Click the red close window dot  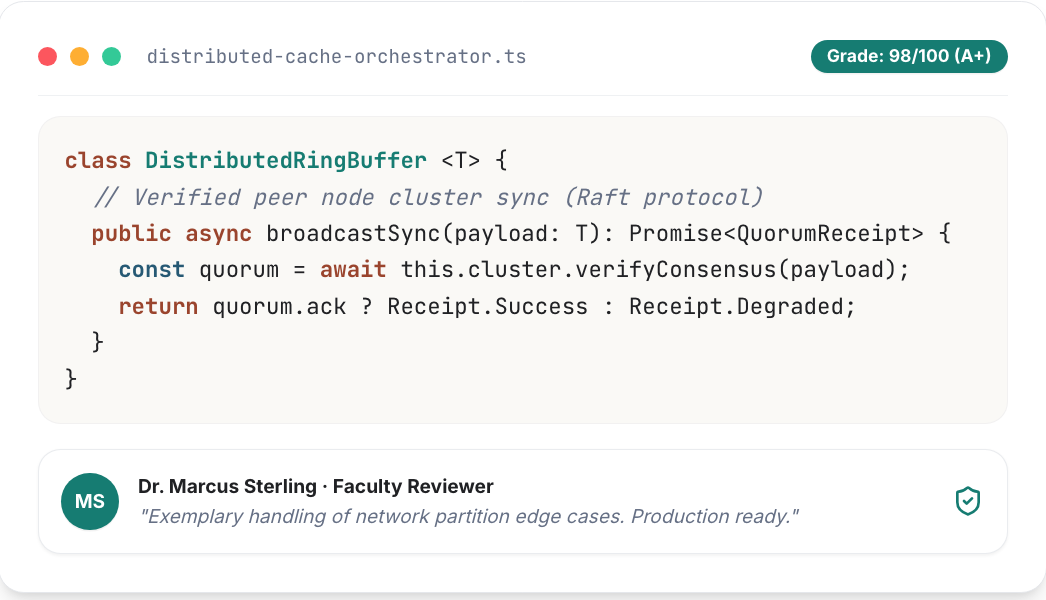[47, 57]
